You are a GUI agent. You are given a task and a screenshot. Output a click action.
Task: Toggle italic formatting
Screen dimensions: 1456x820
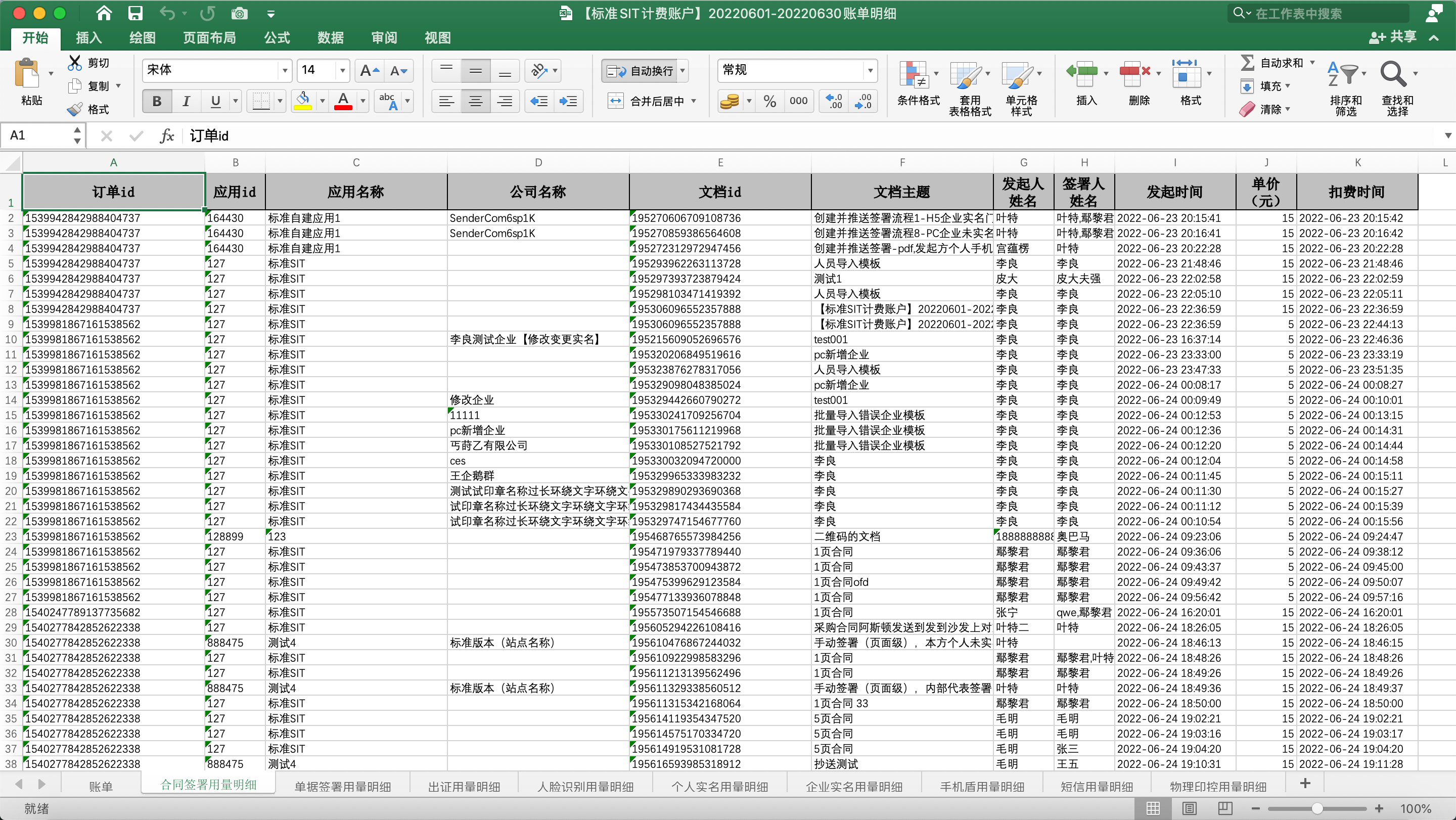click(x=186, y=101)
